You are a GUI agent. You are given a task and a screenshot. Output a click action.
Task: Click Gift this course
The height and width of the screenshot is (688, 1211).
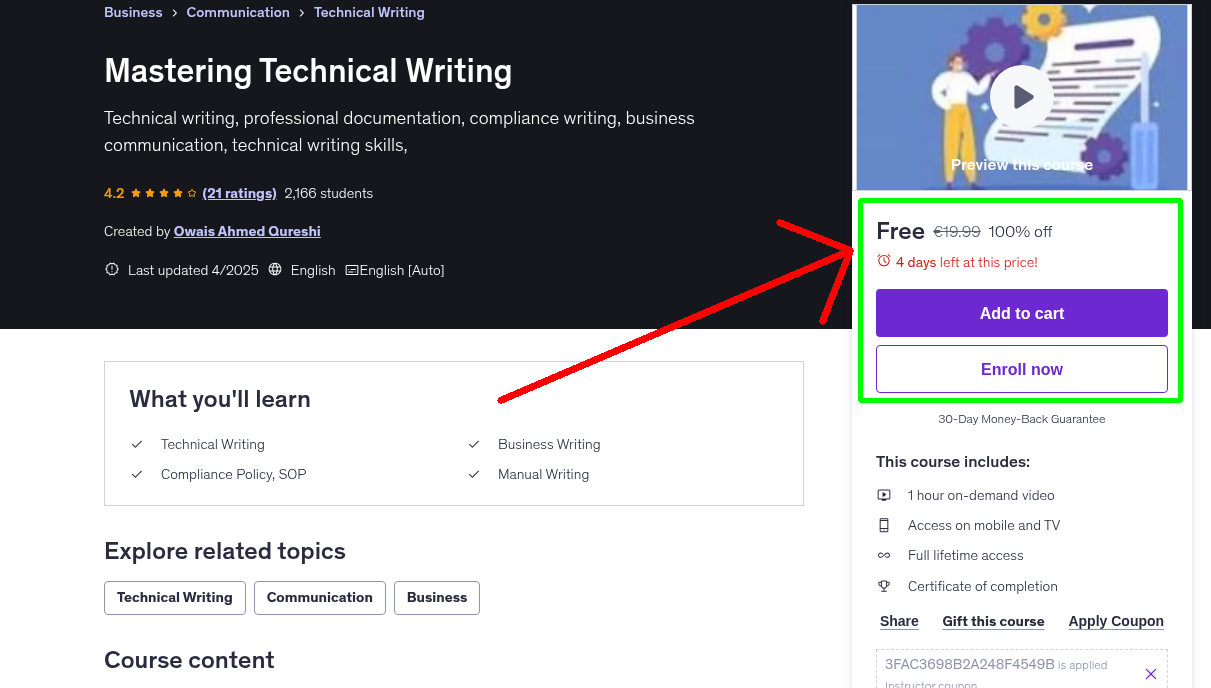[993, 621]
